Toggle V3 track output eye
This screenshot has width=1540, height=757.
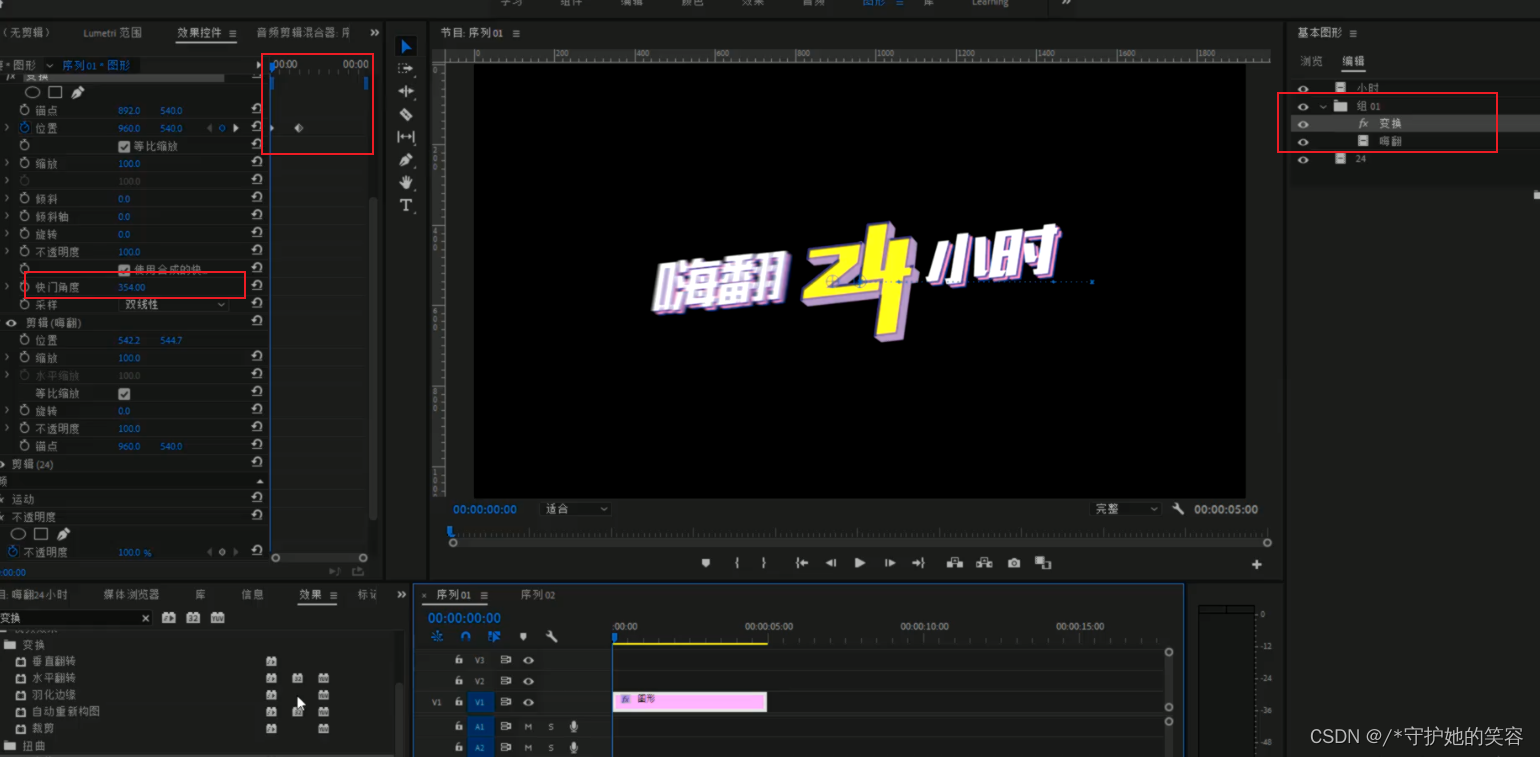528,660
